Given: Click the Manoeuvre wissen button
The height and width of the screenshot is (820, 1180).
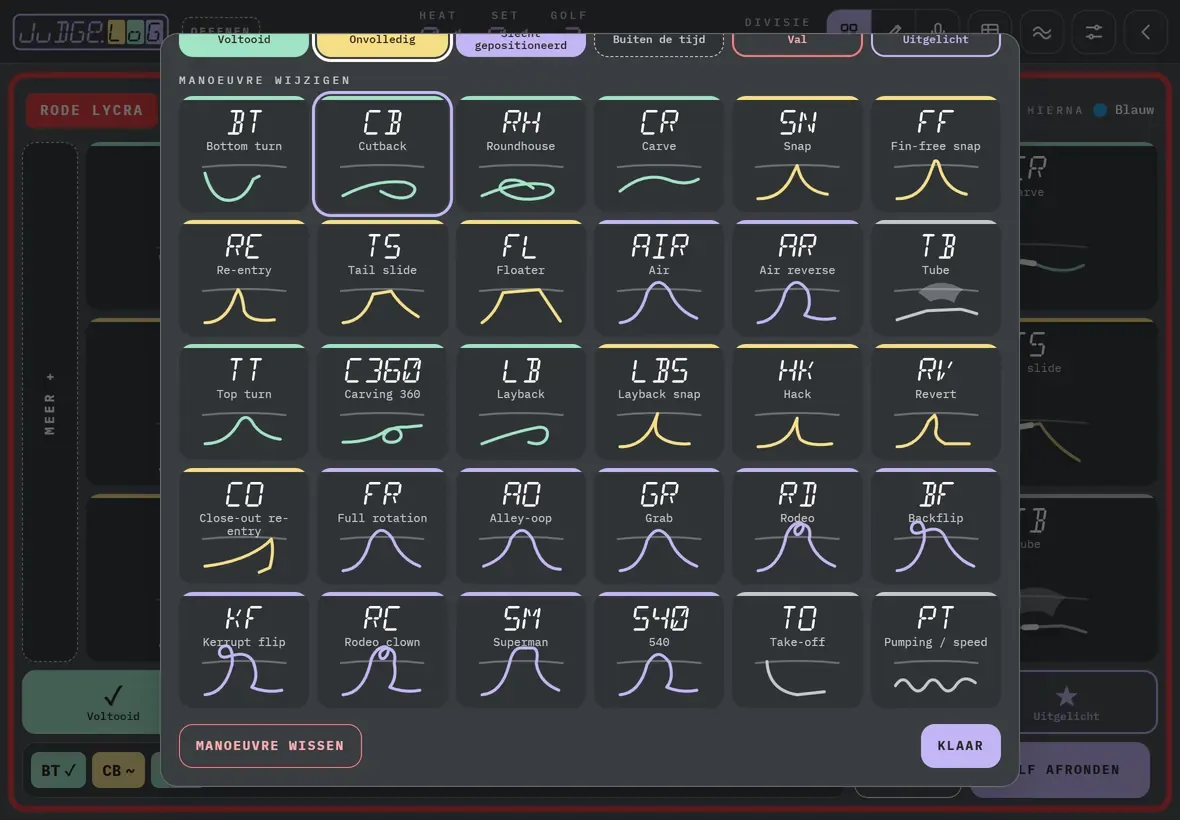Looking at the screenshot, I should 270,746.
